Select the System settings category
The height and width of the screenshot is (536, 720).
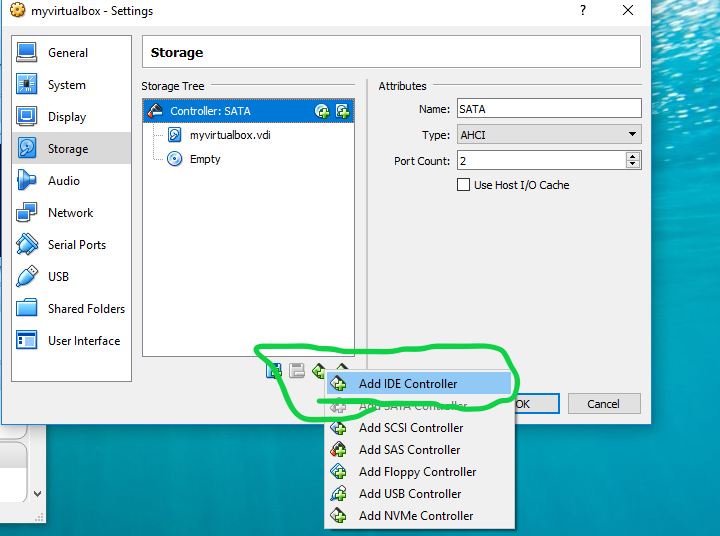coord(66,85)
